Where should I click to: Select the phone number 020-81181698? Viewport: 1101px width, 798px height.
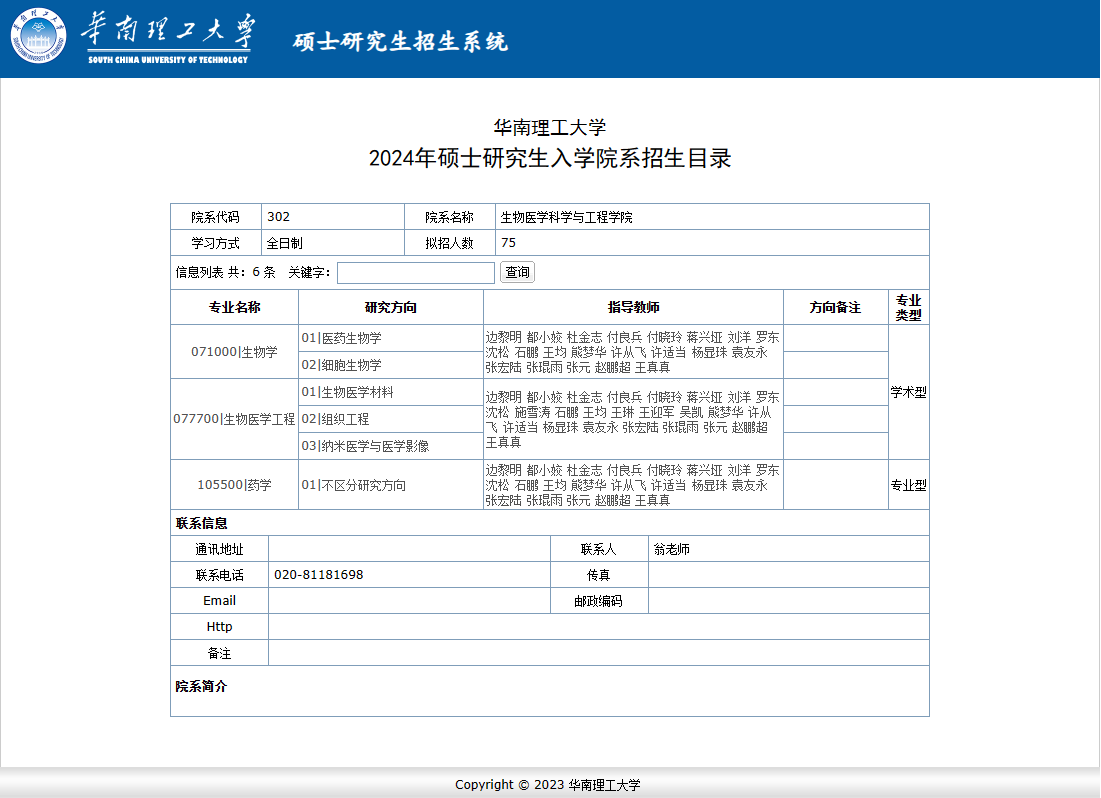click(x=319, y=575)
